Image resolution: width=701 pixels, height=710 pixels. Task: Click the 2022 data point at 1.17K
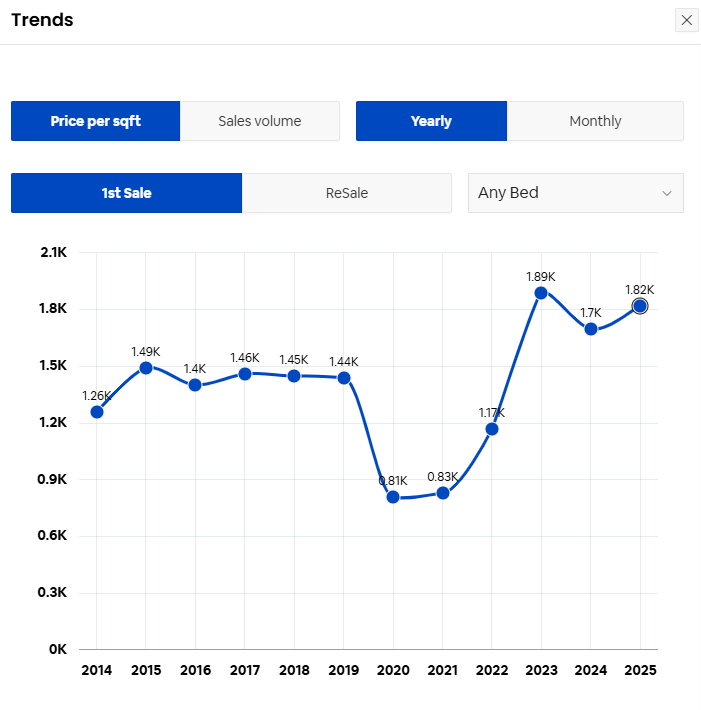coord(492,429)
